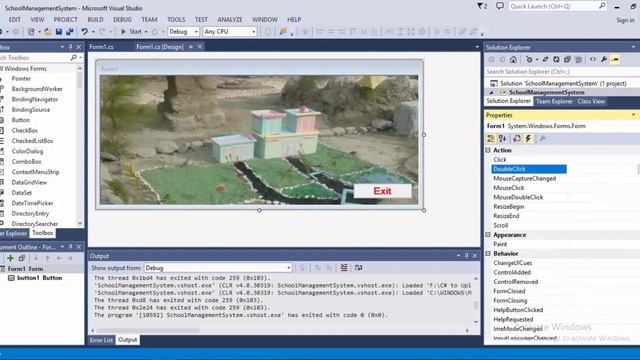Click the Clear All icon in Output
The width and height of the screenshot is (640, 360).
(x=344, y=268)
